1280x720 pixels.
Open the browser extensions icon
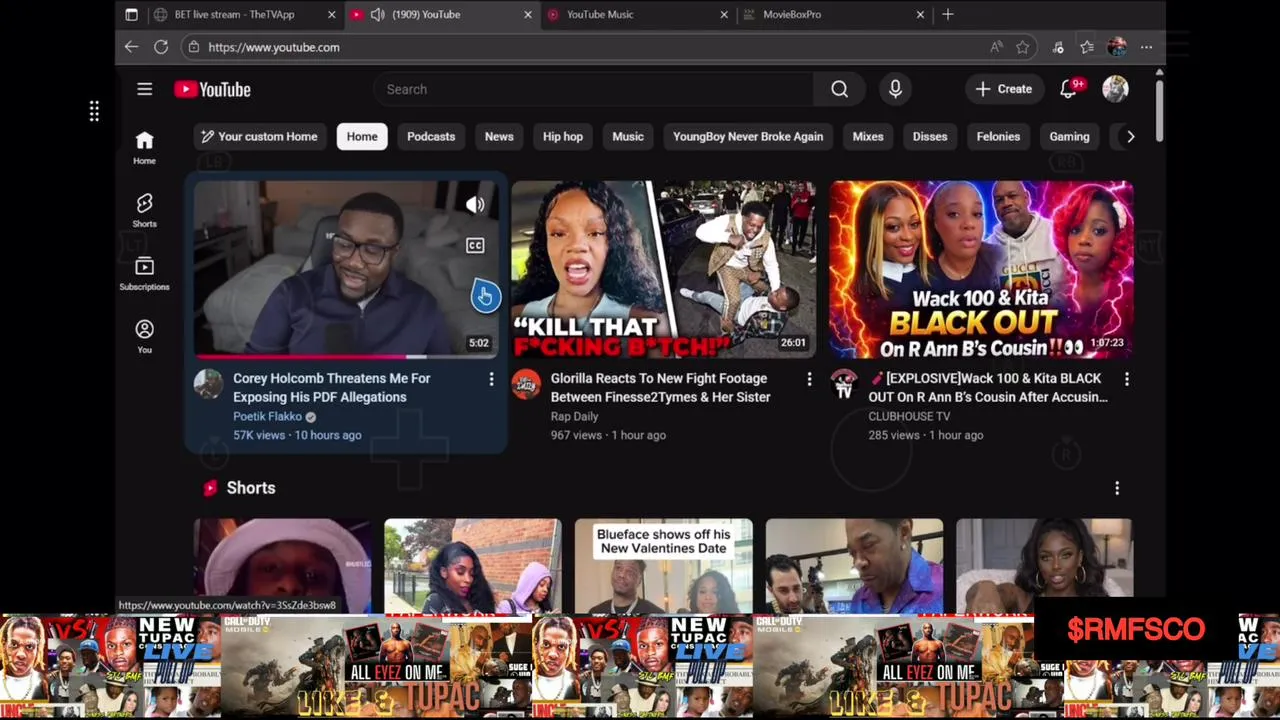1058,47
